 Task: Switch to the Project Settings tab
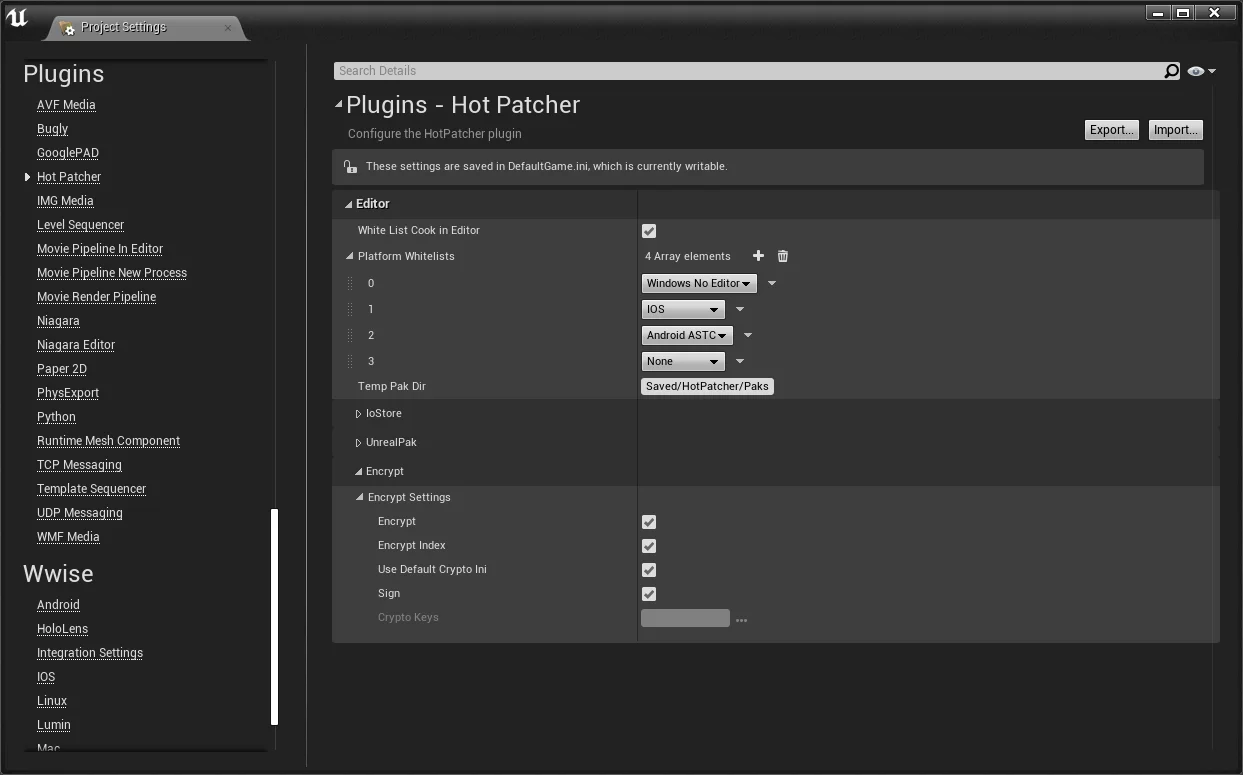coord(124,27)
